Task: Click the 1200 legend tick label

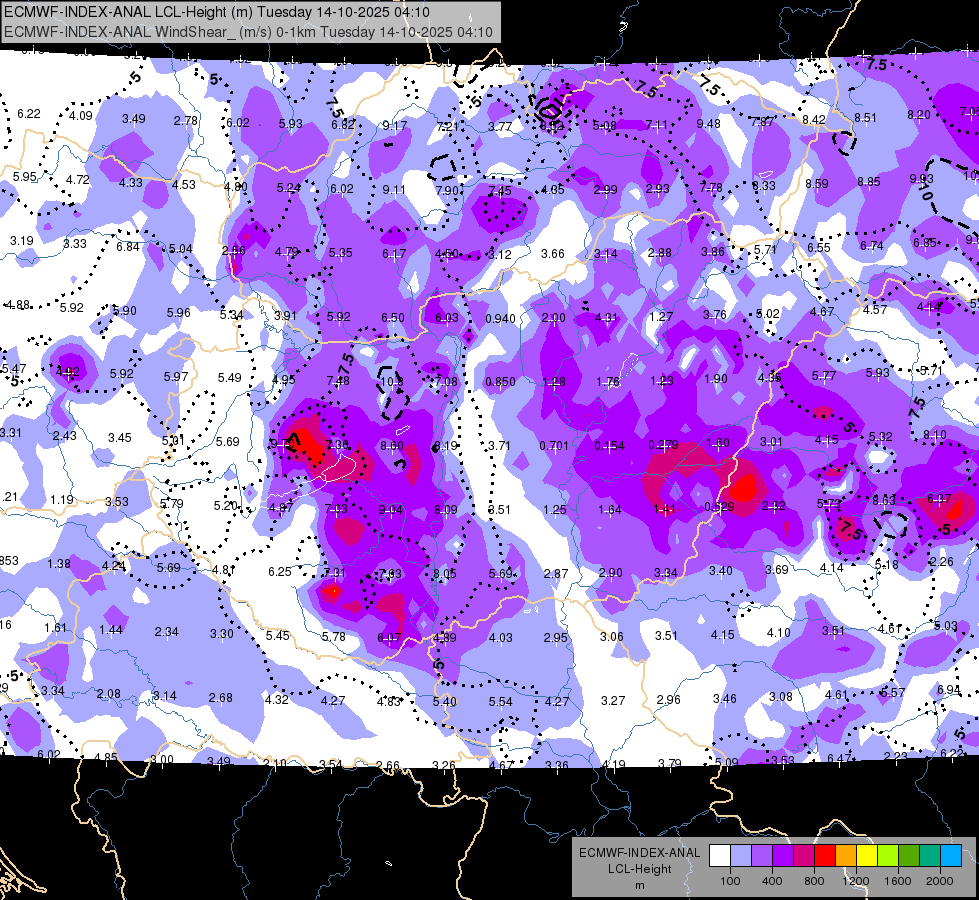Action: click(x=855, y=881)
